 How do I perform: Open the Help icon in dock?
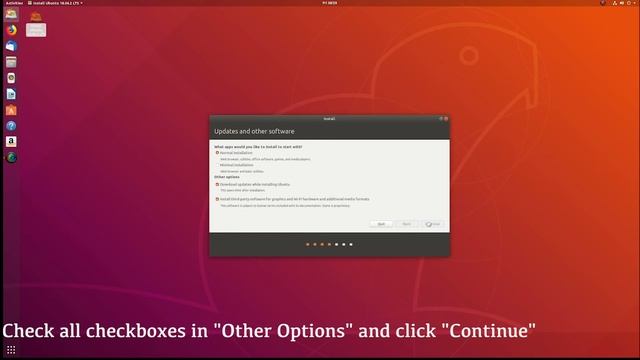[11, 126]
